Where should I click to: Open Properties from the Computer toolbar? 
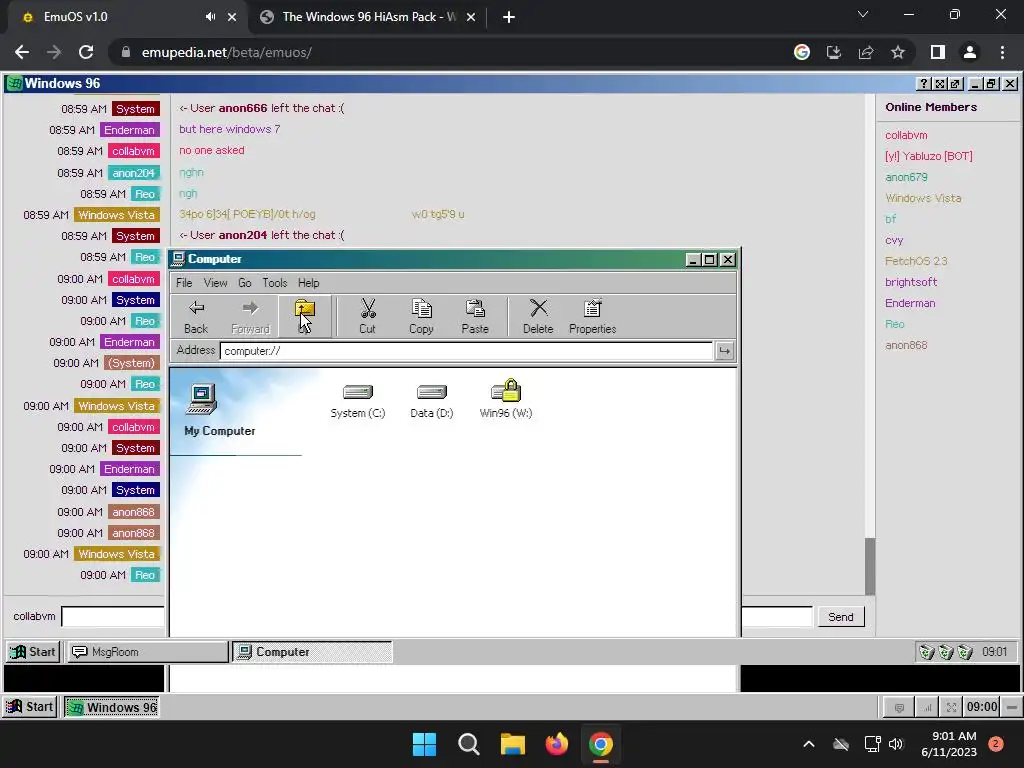[x=592, y=316]
